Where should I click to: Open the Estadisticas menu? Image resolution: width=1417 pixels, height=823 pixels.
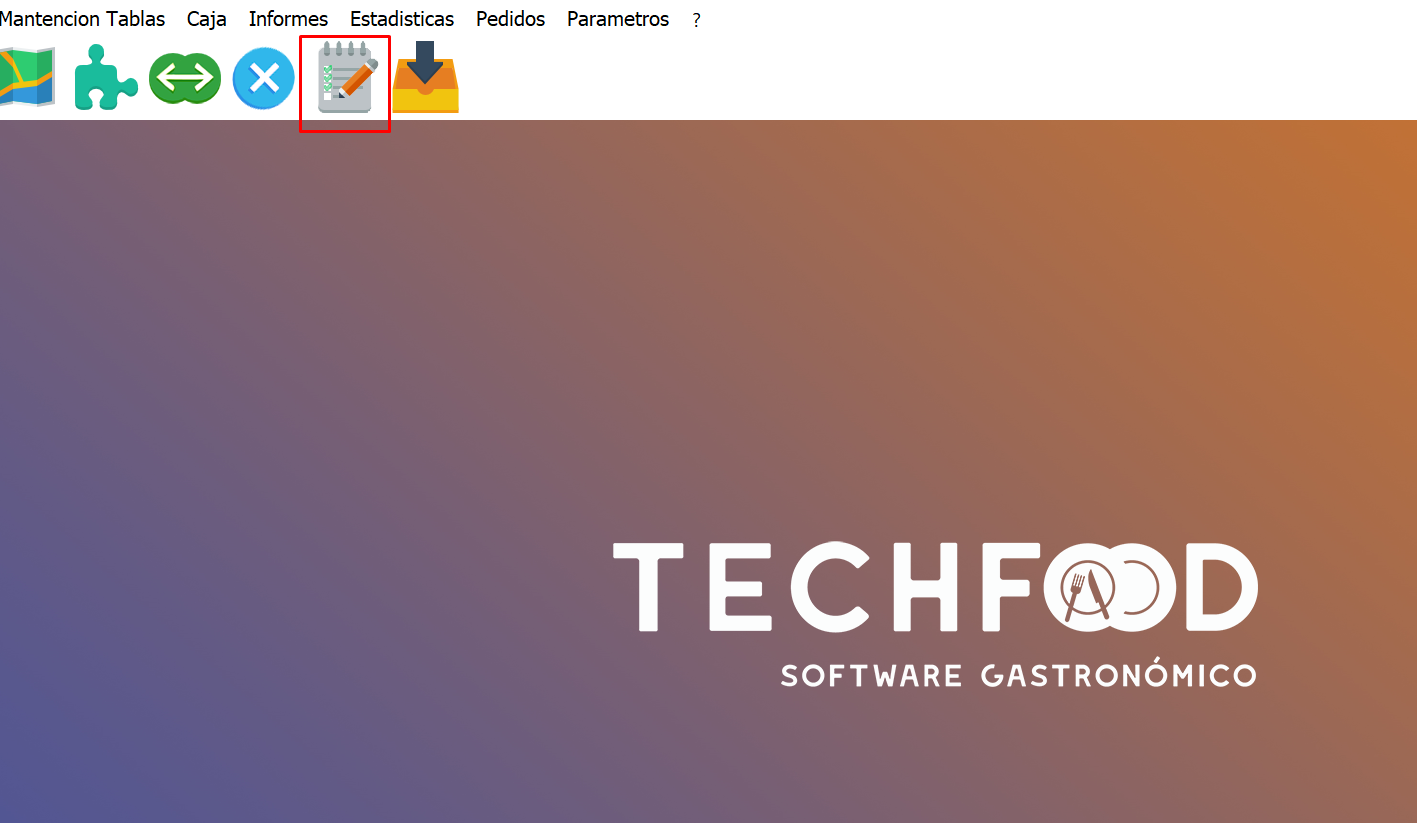(402, 19)
